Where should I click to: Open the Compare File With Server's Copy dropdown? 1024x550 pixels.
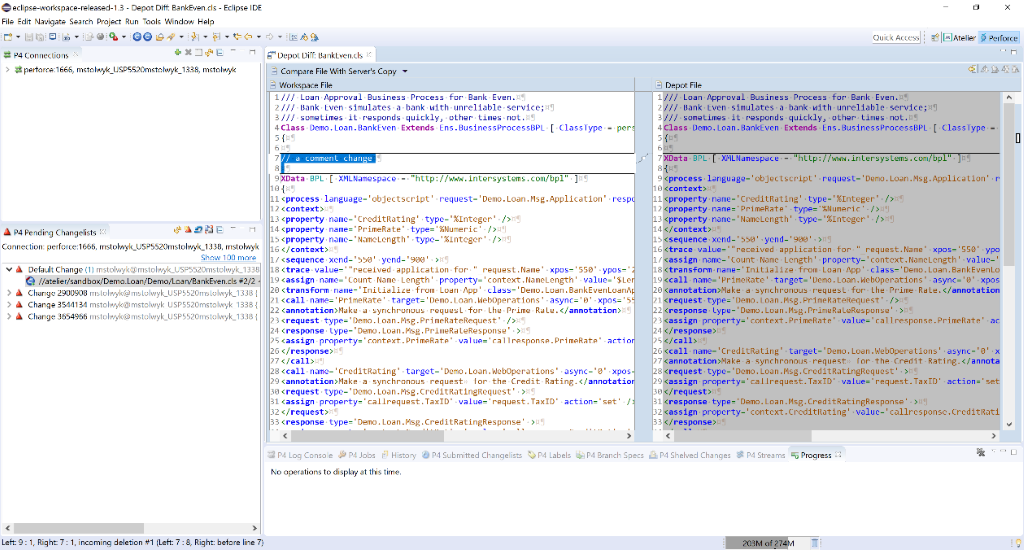pos(405,71)
